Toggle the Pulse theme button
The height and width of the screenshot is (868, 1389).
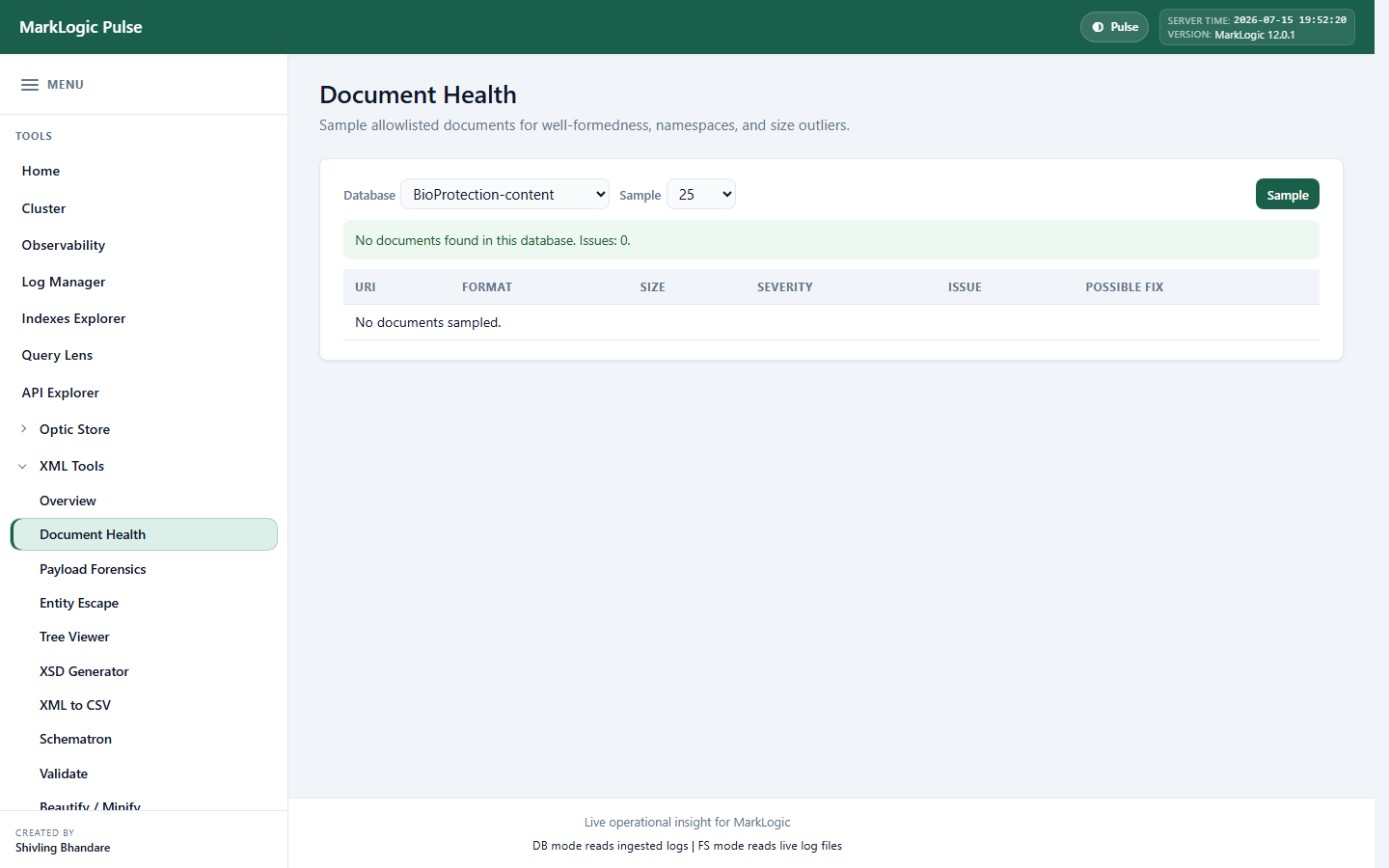[1114, 27]
